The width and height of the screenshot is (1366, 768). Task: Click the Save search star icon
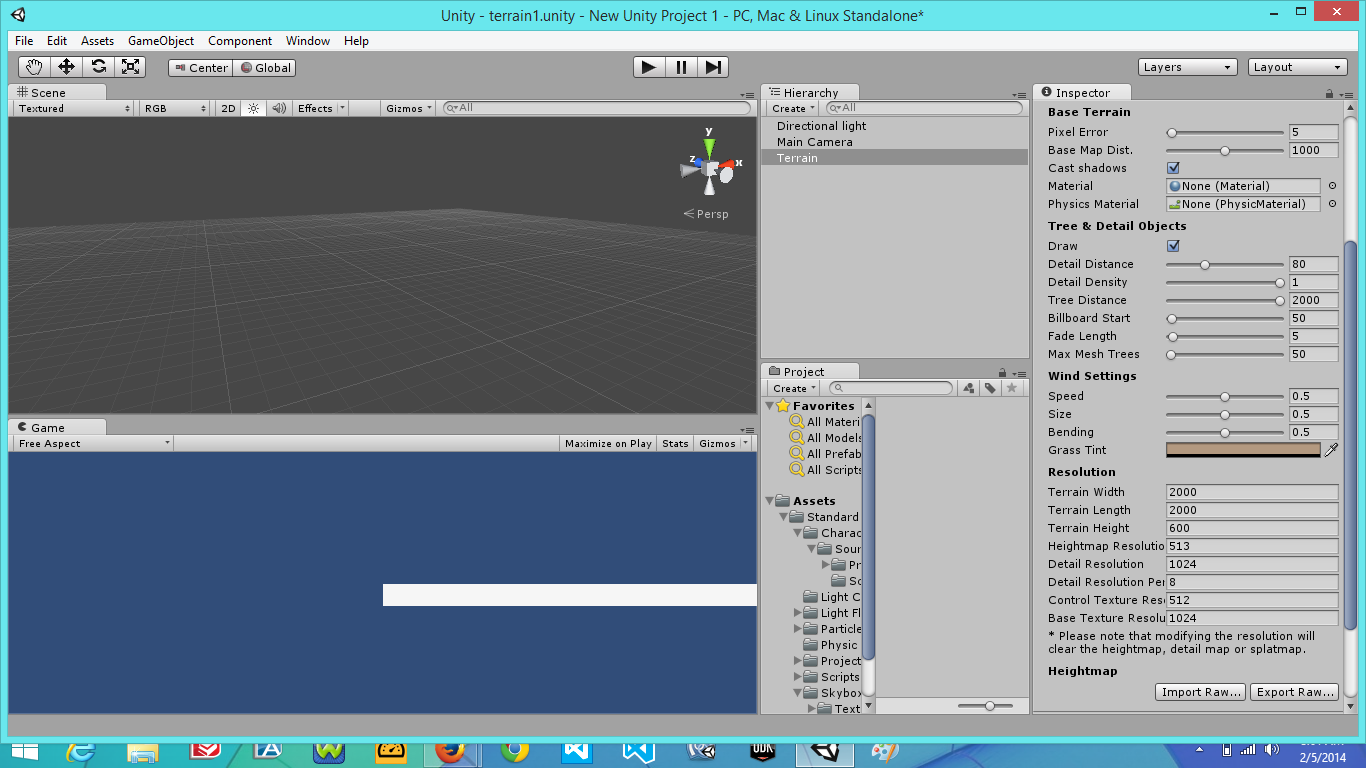pyautogui.click(x=1012, y=388)
